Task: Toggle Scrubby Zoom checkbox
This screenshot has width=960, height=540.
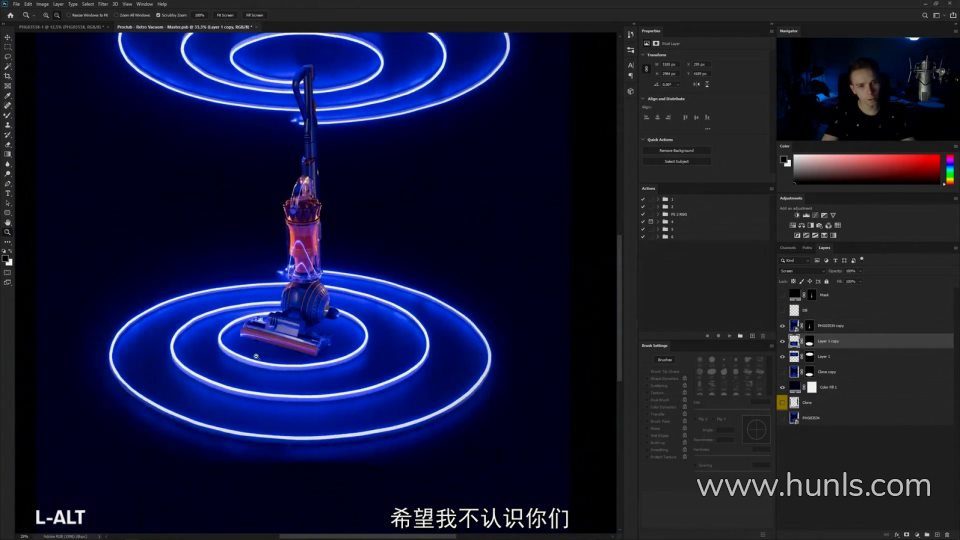Action: coord(158,15)
